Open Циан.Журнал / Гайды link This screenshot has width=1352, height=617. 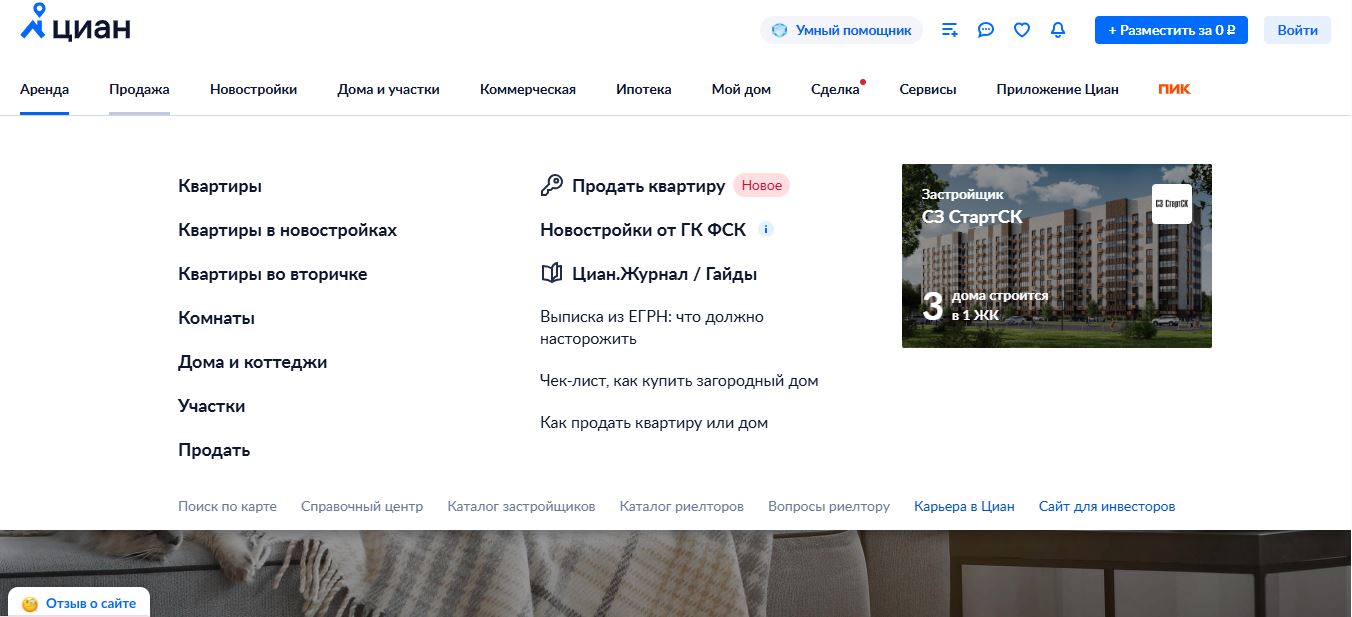664,274
